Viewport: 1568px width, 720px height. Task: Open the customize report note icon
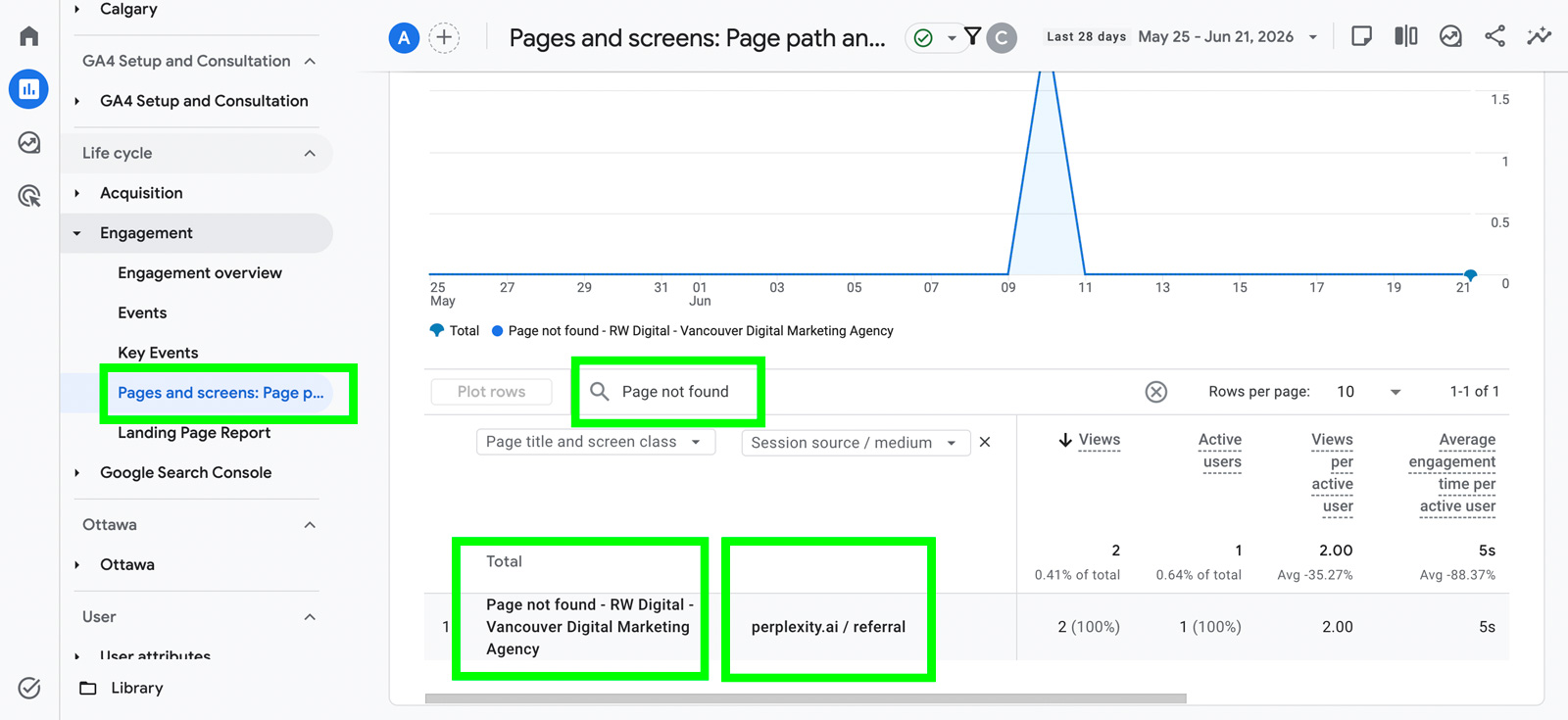tap(1361, 36)
